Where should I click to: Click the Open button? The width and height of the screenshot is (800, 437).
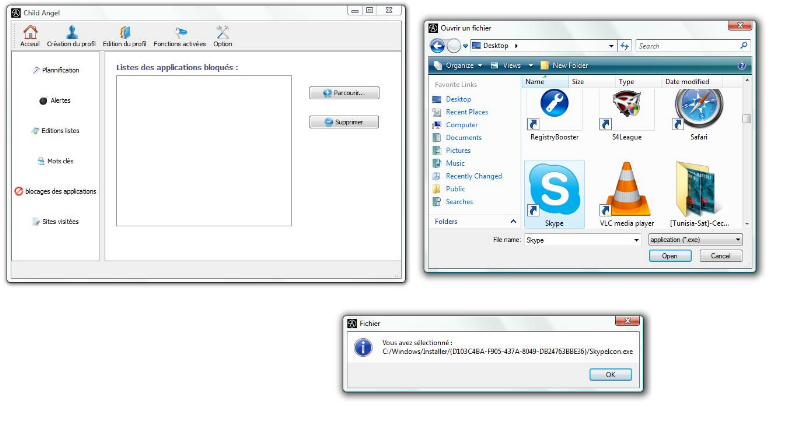click(x=670, y=256)
